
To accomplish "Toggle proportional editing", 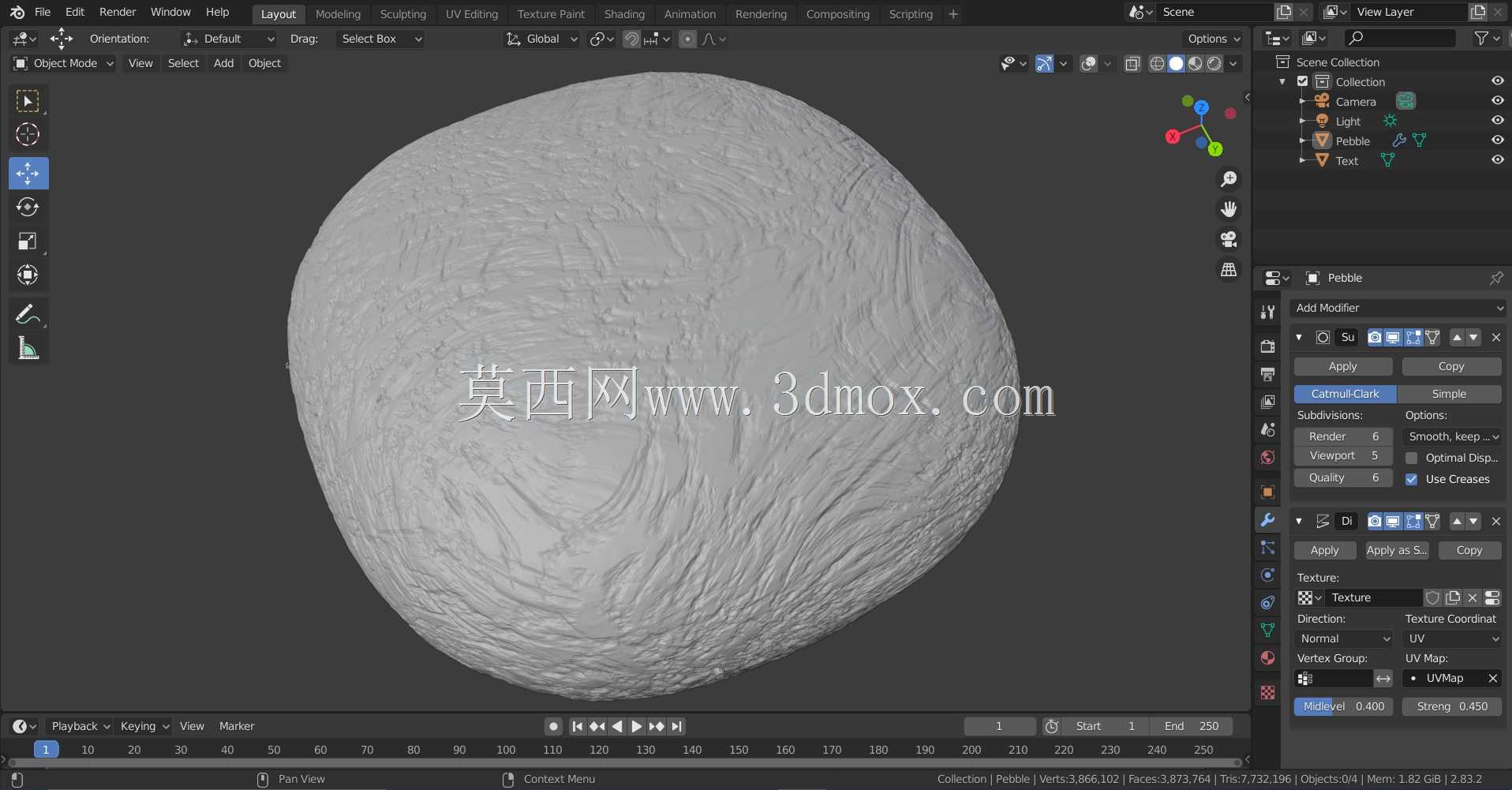I will click(688, 39).
